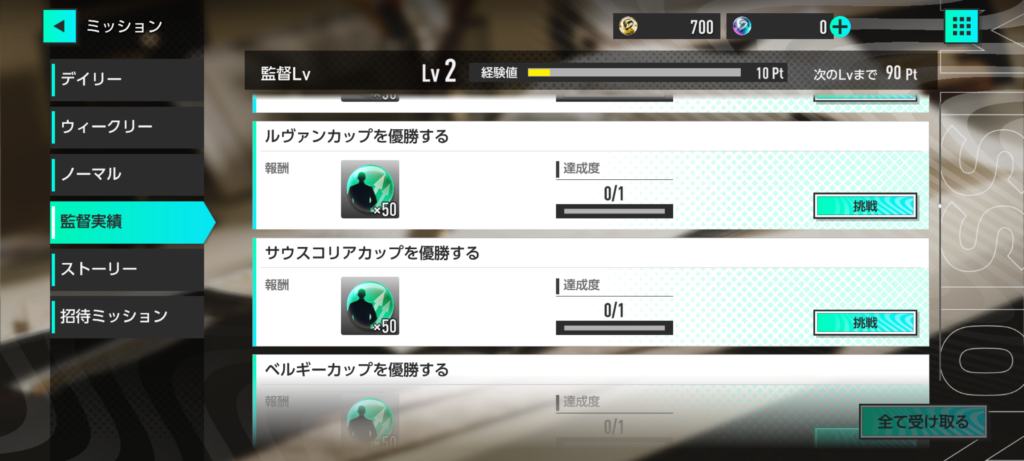Click the 経験値 experience progress bar
This screenshot has height=461, width=1024.
pos(634,72)
